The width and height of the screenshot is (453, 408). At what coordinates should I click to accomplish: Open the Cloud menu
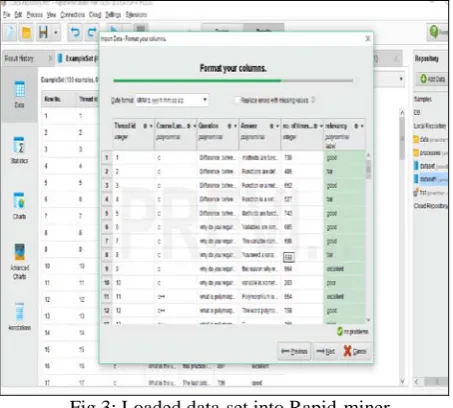[x=95, y=15]
